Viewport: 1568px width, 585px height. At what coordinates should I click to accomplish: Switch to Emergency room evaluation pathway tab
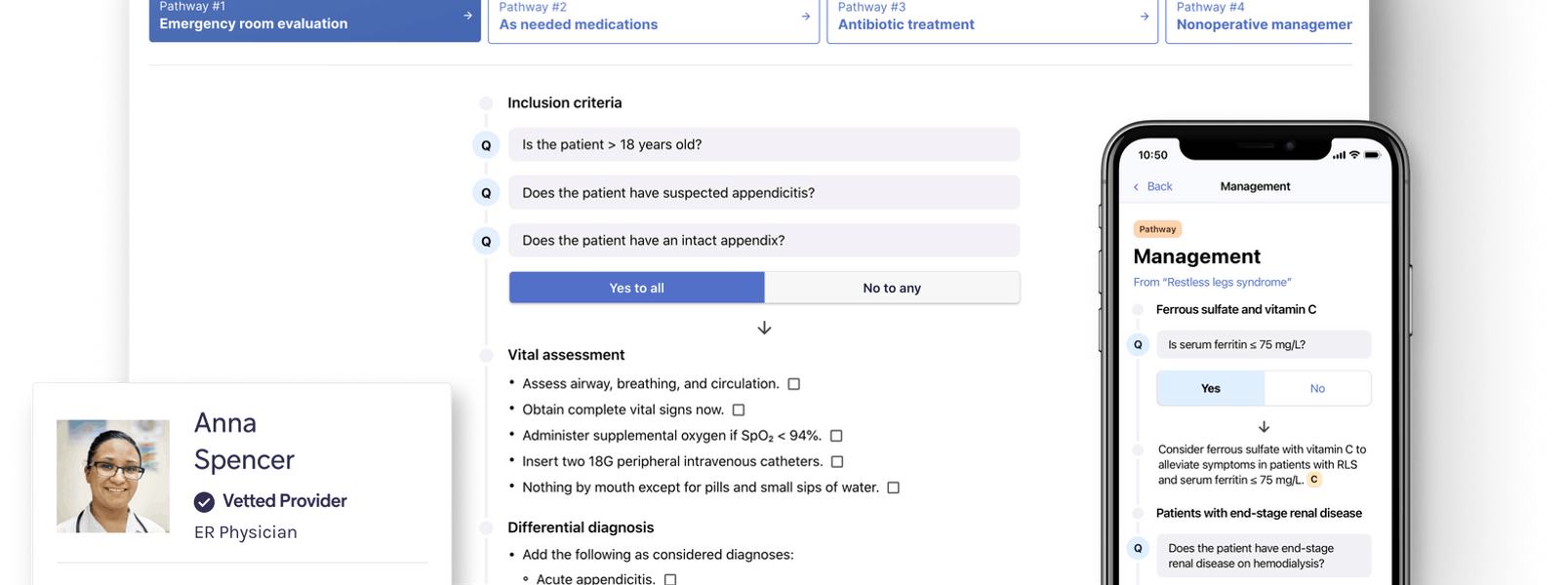(x=314, y=19)
